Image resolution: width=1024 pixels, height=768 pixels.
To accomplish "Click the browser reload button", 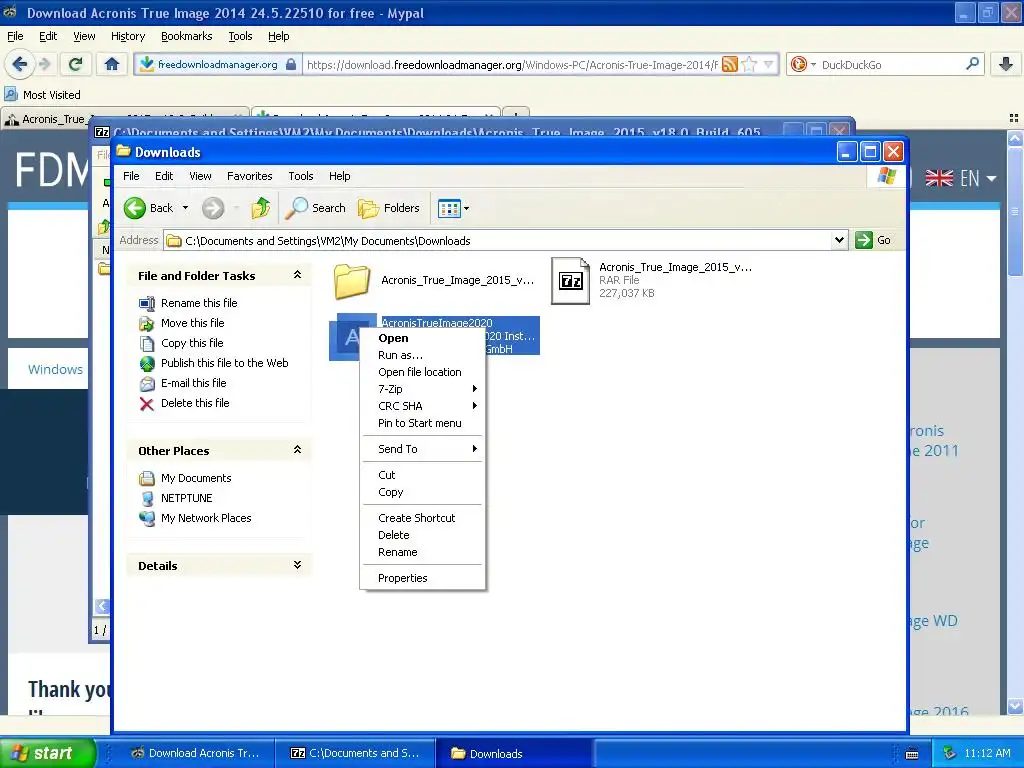I will click(x=76, y=64).
